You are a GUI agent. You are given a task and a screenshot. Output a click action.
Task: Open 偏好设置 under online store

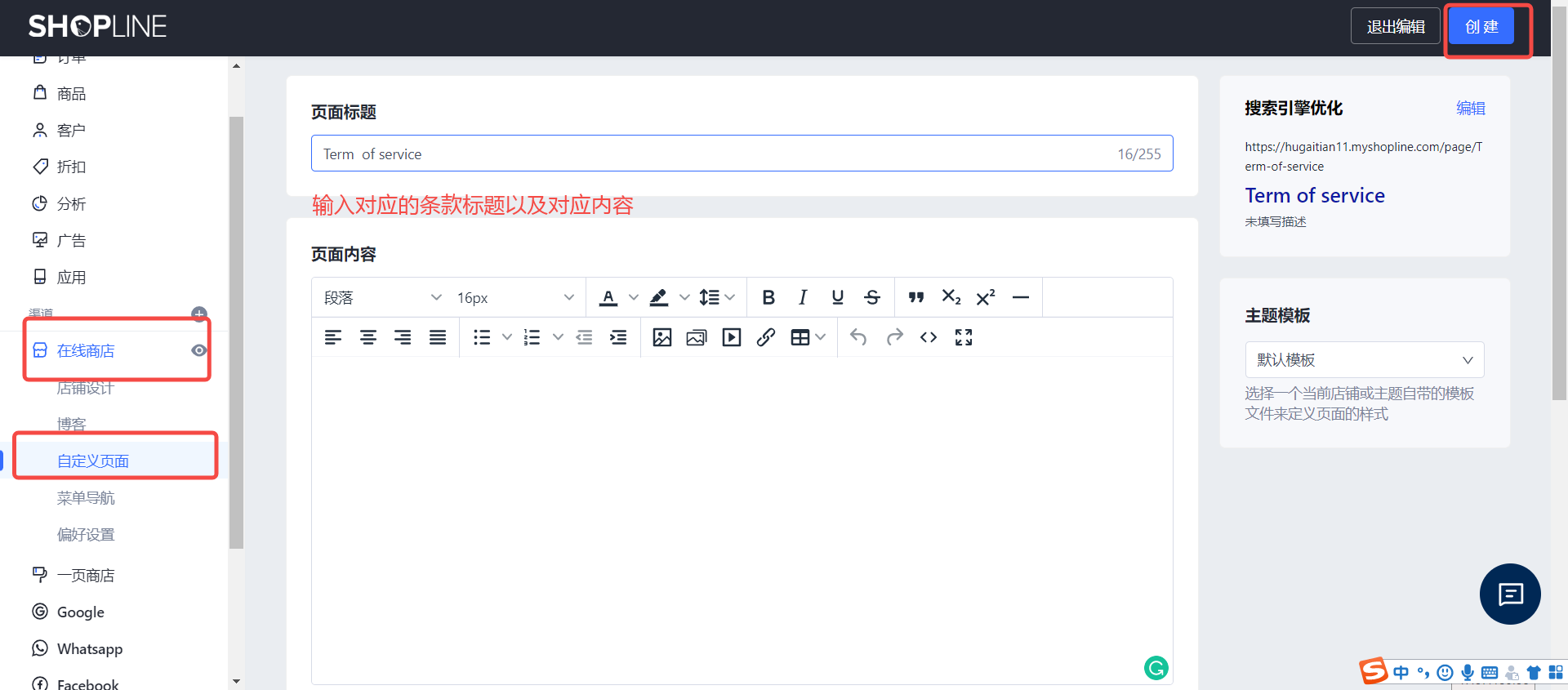point(86,535)
